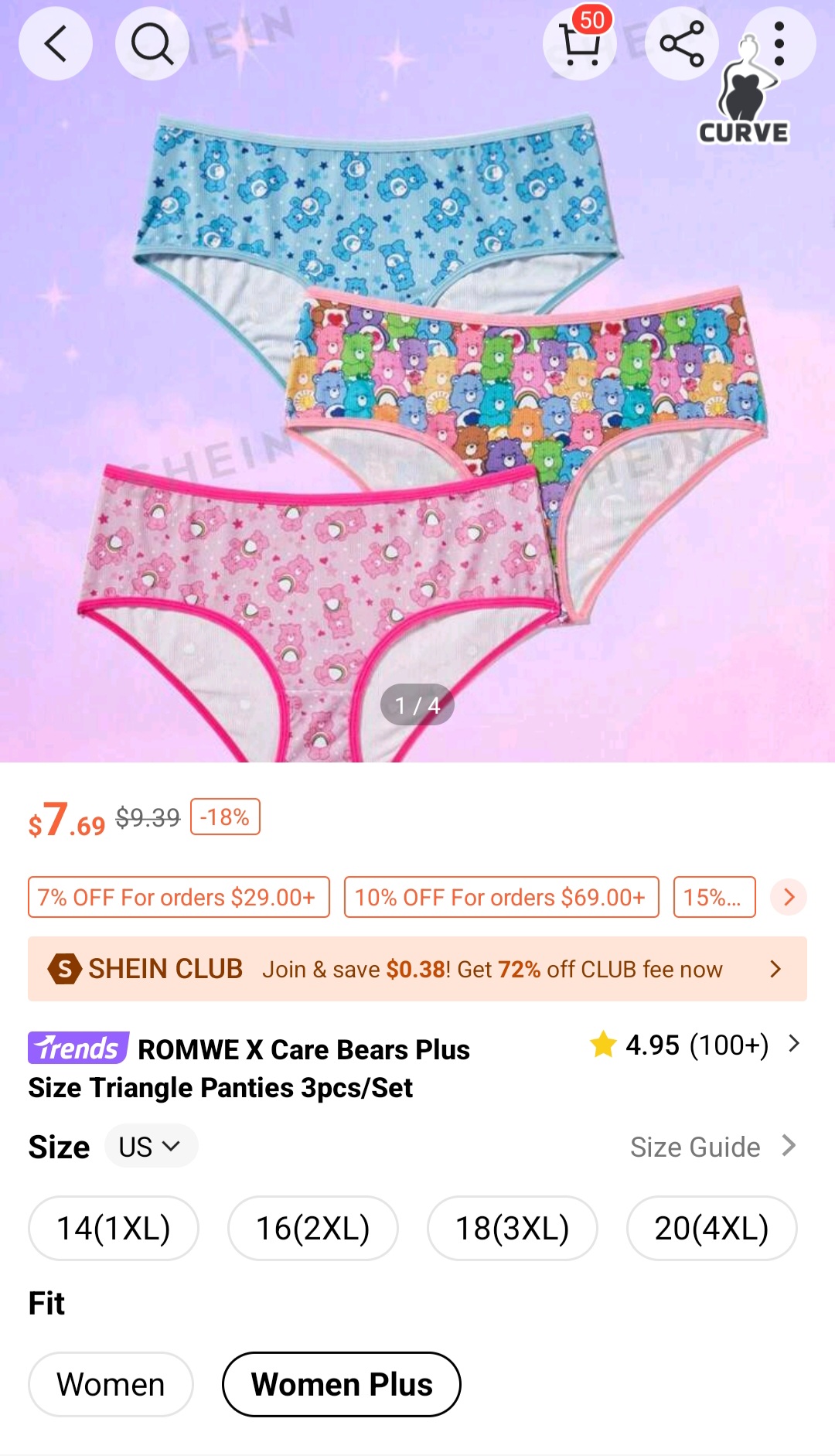Expand reviews via chevron beside 4.95 rating
Viewport: 835px width, 1456px height.
(x=794, y=1044)
